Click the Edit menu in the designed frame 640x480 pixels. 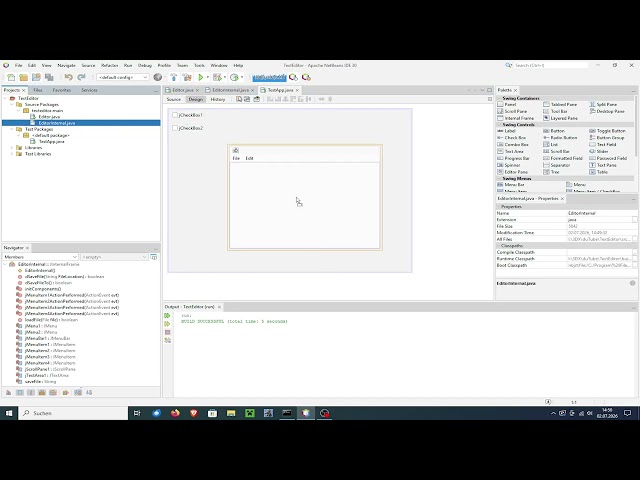pos(249,158)
